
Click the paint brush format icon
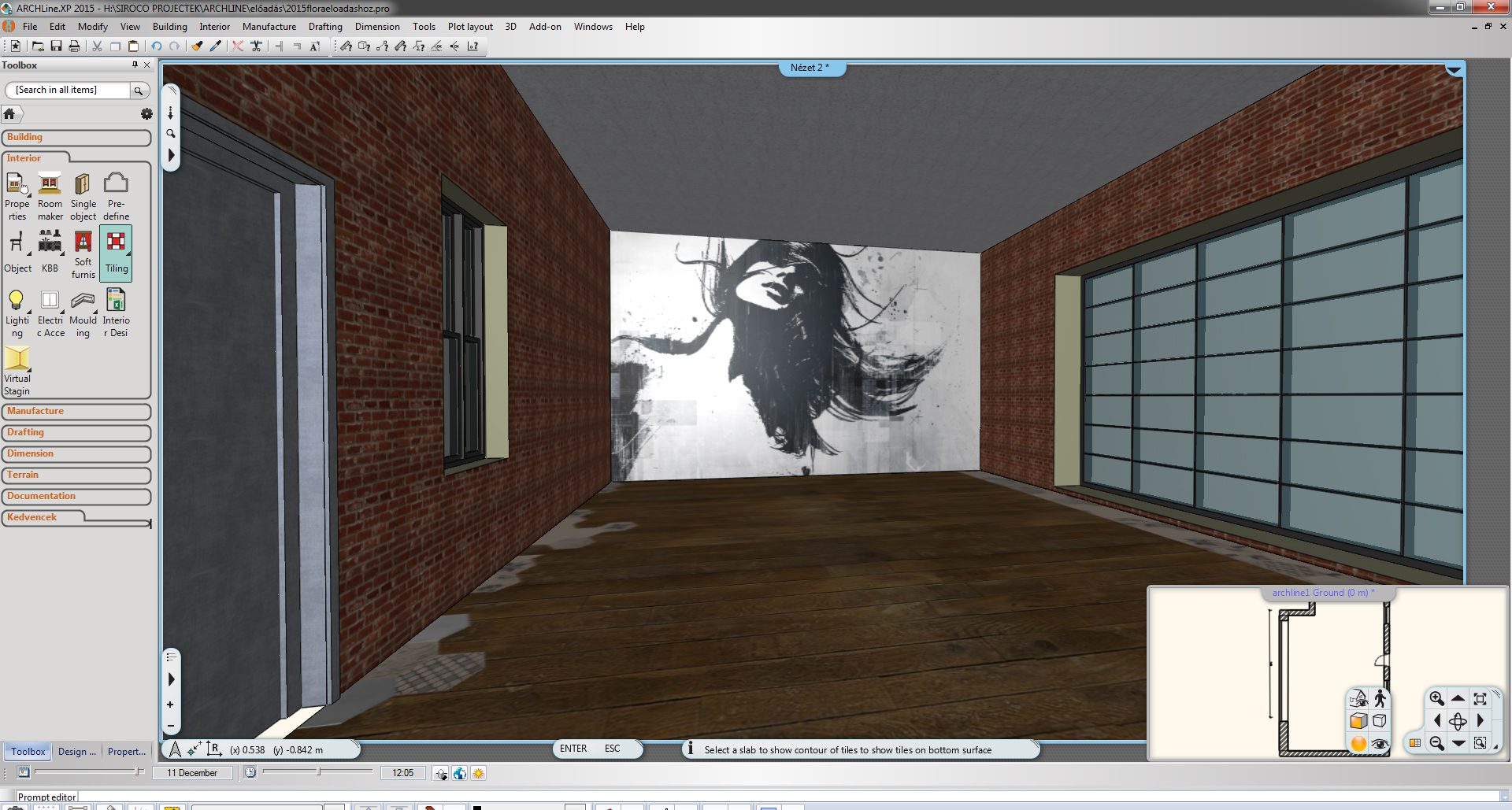198,46
